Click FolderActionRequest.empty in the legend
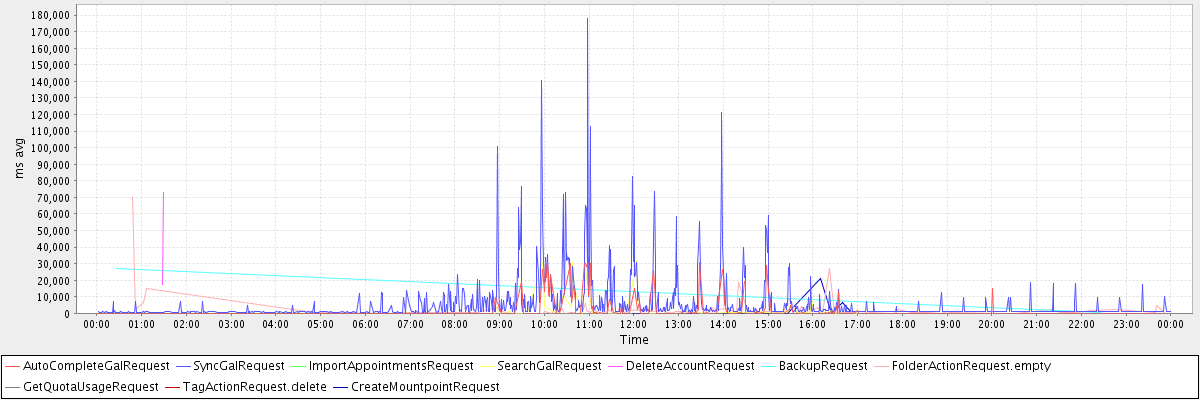 (970, 366)
